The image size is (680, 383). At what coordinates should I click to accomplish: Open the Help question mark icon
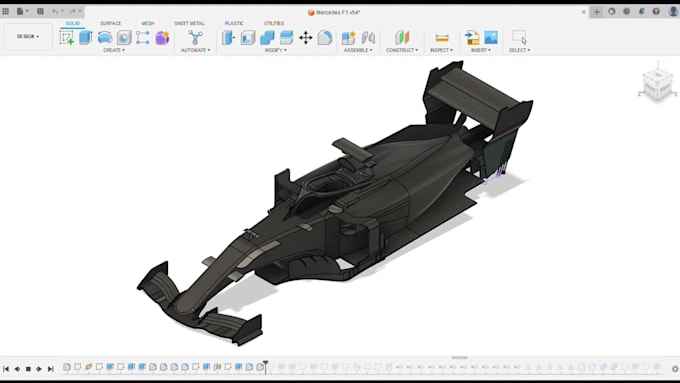pyautogui.click(x=656, y=12)
